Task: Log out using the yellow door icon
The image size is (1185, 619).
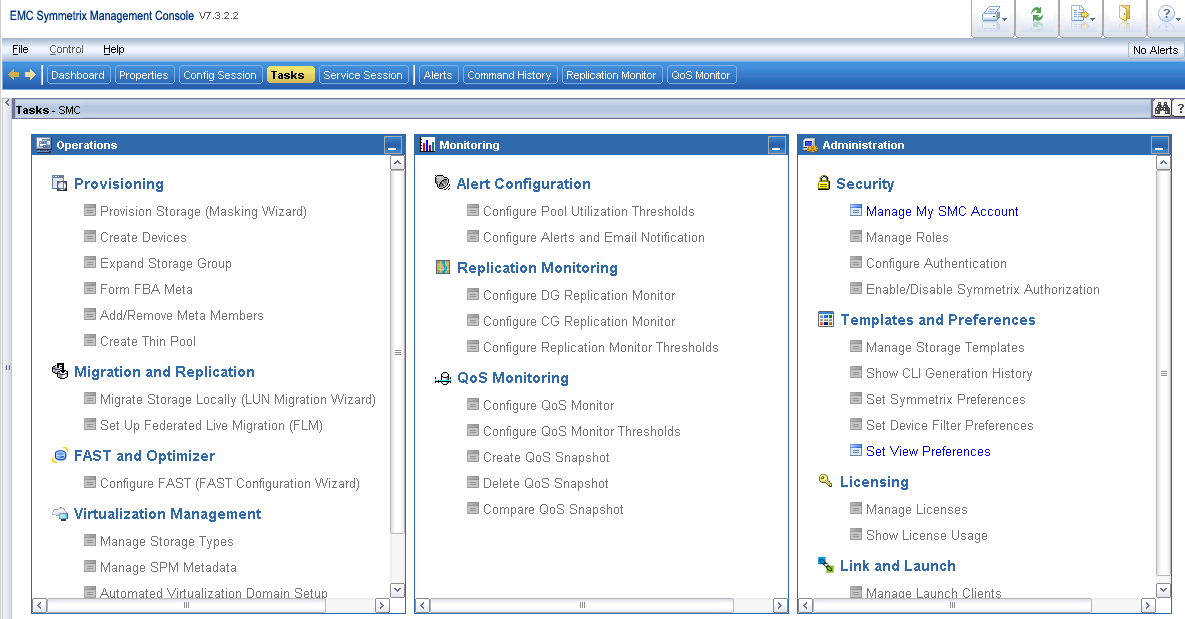Action: tap(1125, 17)
